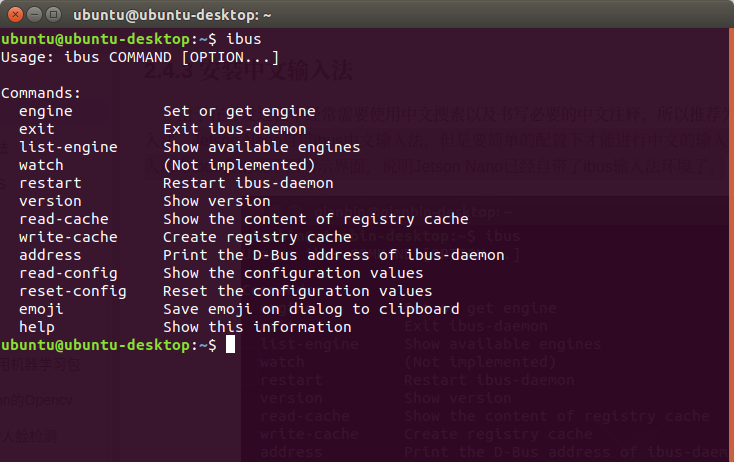This screenshot has width=734, height=462.
Task: Maximize the terminal window
Action: (x=53, y=15)
